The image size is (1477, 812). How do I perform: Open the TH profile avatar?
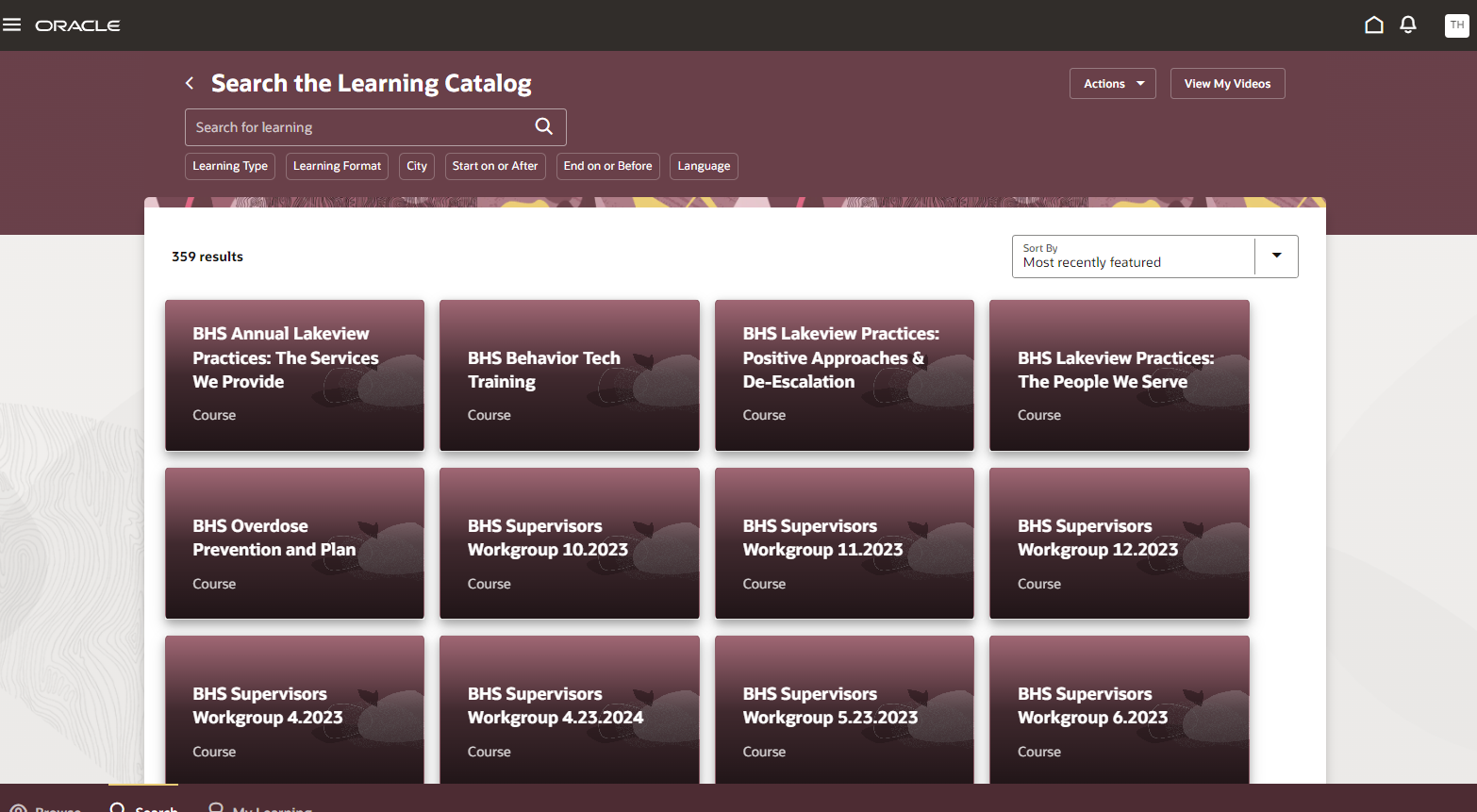(x=1457, y=25)
